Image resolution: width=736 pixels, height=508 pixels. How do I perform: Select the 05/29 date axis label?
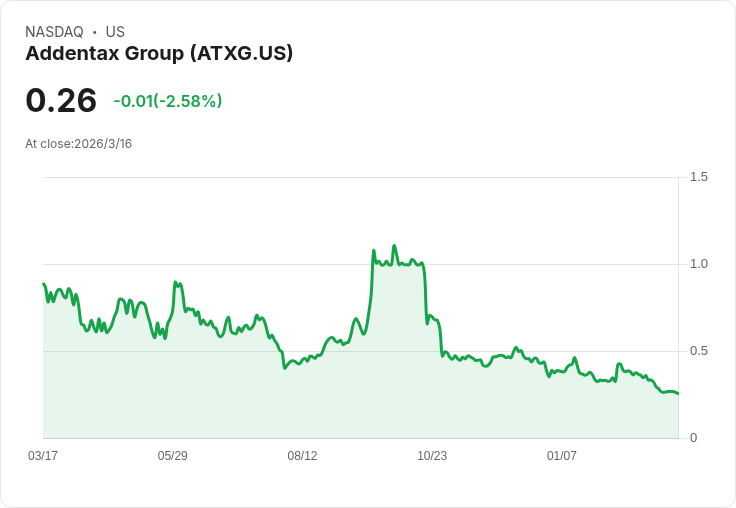(x=173, y=456)
